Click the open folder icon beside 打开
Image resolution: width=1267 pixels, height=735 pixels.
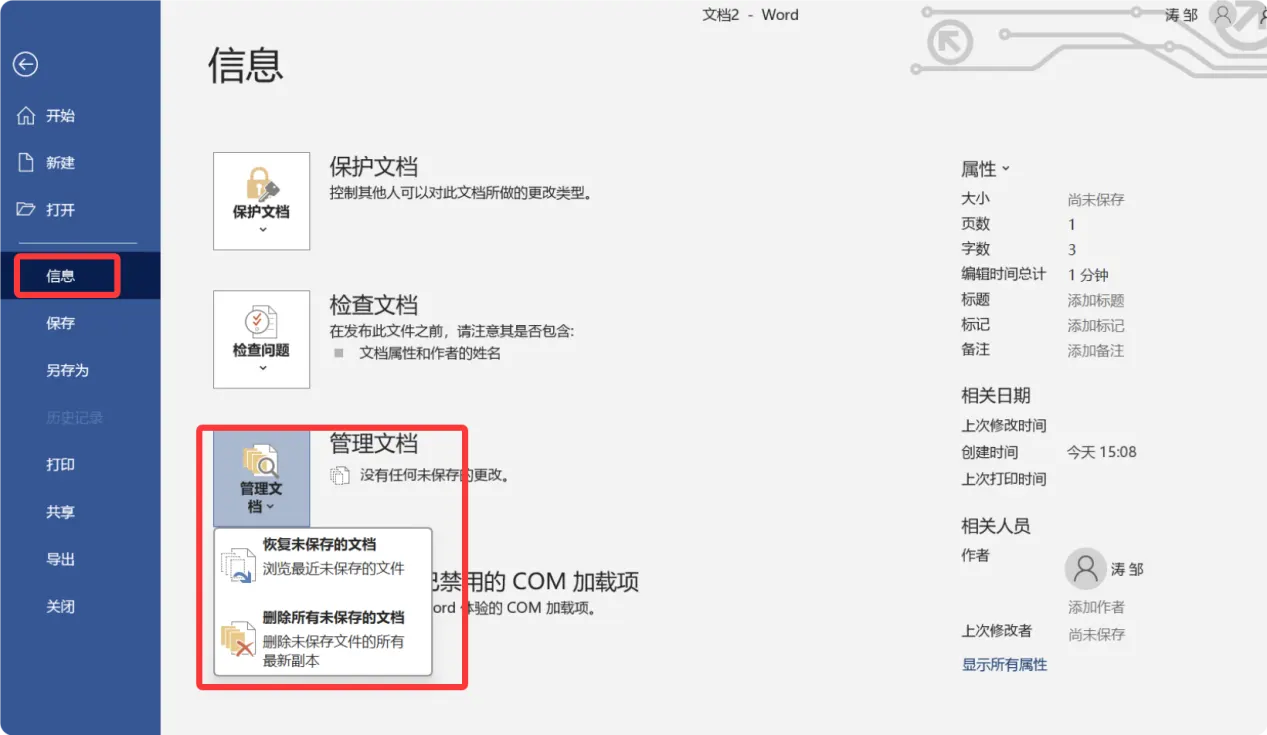pos(27,209)
